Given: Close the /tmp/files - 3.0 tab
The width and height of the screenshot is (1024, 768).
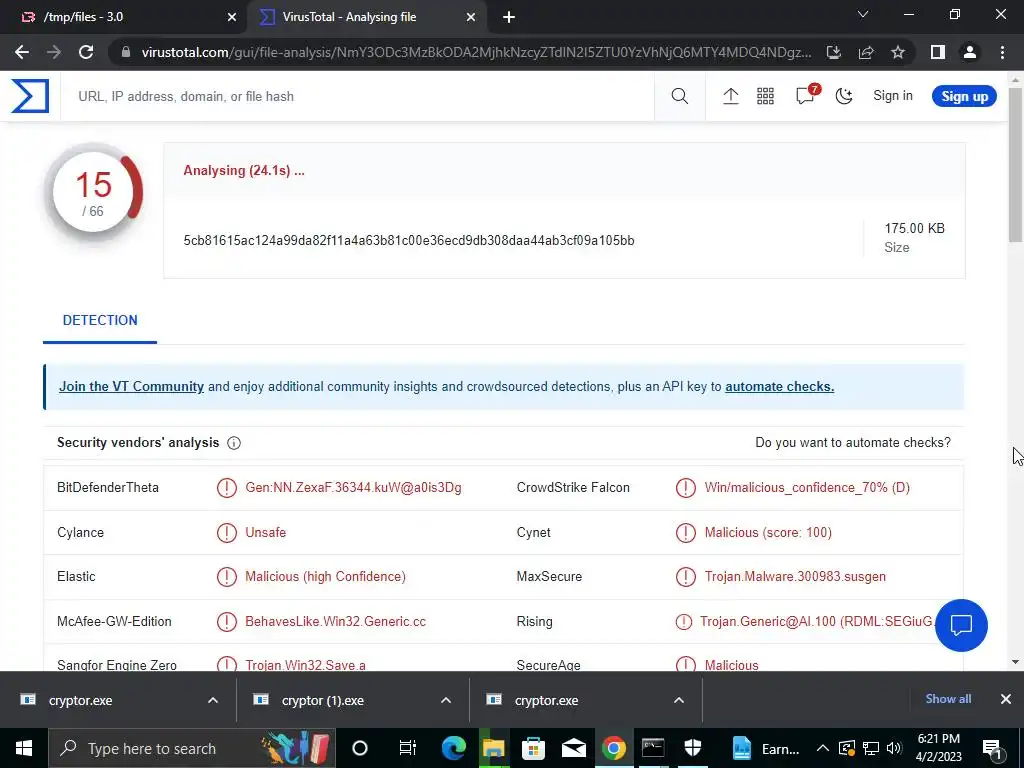Looking at the screenshot, I should point(231,18).
